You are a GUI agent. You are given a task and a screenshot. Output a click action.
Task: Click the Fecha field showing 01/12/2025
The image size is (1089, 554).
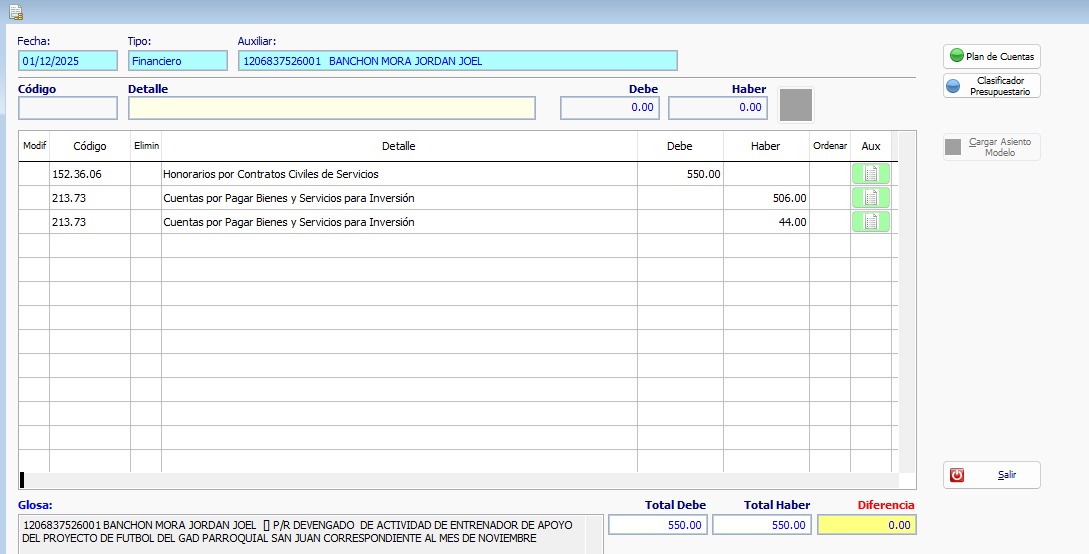[x=68, y=61]
